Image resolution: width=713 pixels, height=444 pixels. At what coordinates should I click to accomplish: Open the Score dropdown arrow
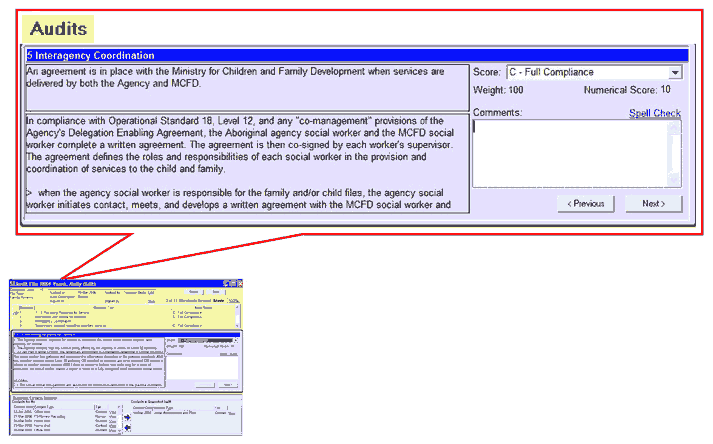click(x=675, y=73)
